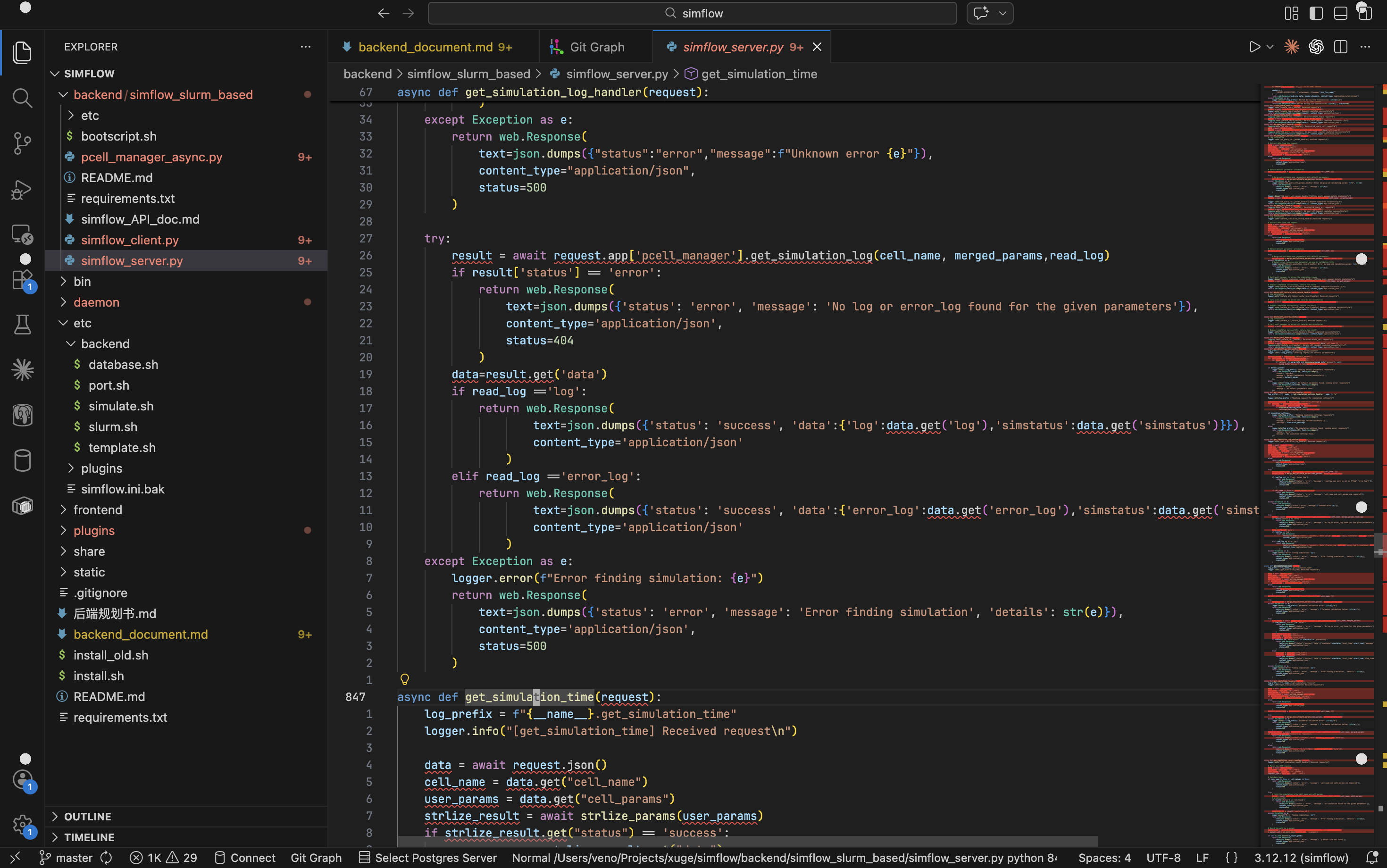
Task: Open Run and Debug view
Action: pyautogui.click(x=22, y=190)
